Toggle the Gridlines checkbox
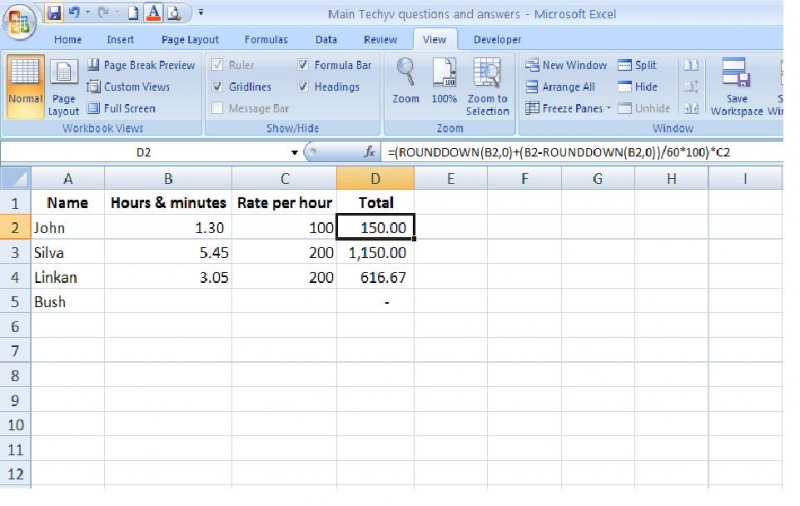 [x=218, y=87]
